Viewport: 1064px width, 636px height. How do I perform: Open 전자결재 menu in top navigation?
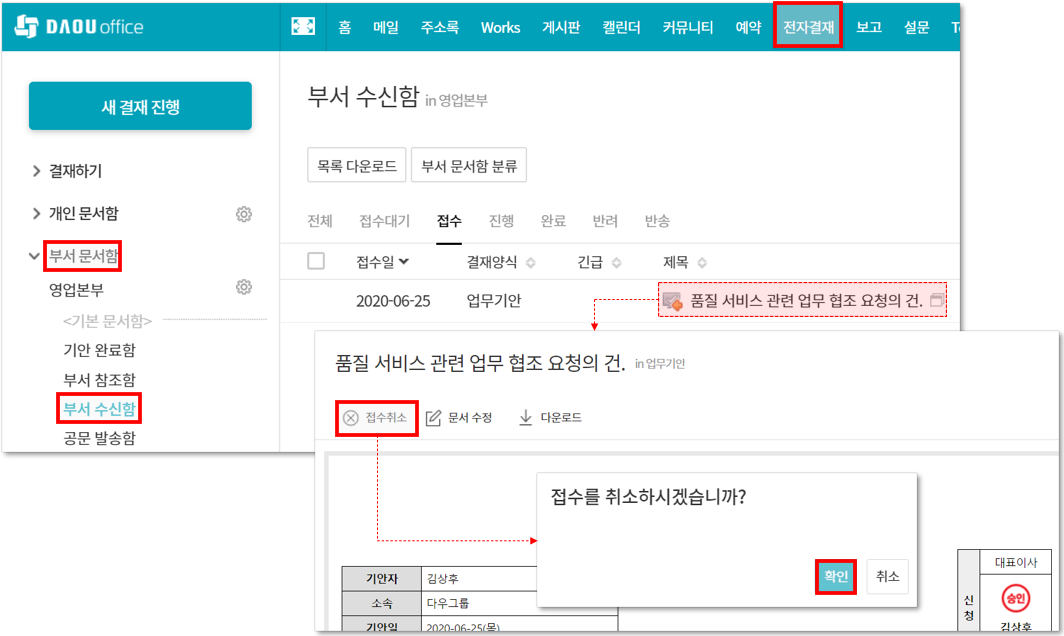[x=808, y=27]
